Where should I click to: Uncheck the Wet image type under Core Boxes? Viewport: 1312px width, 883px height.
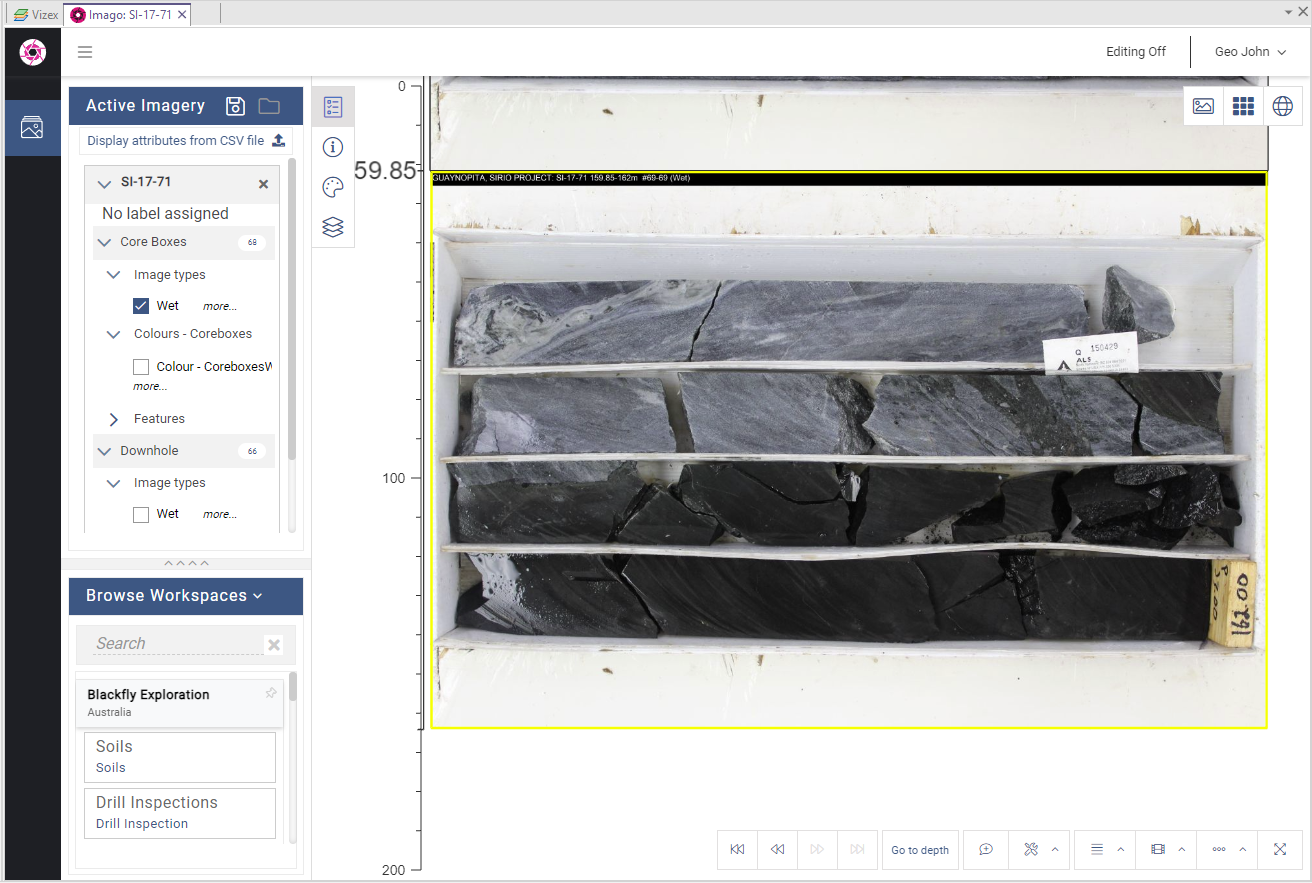tap(141, 305)
